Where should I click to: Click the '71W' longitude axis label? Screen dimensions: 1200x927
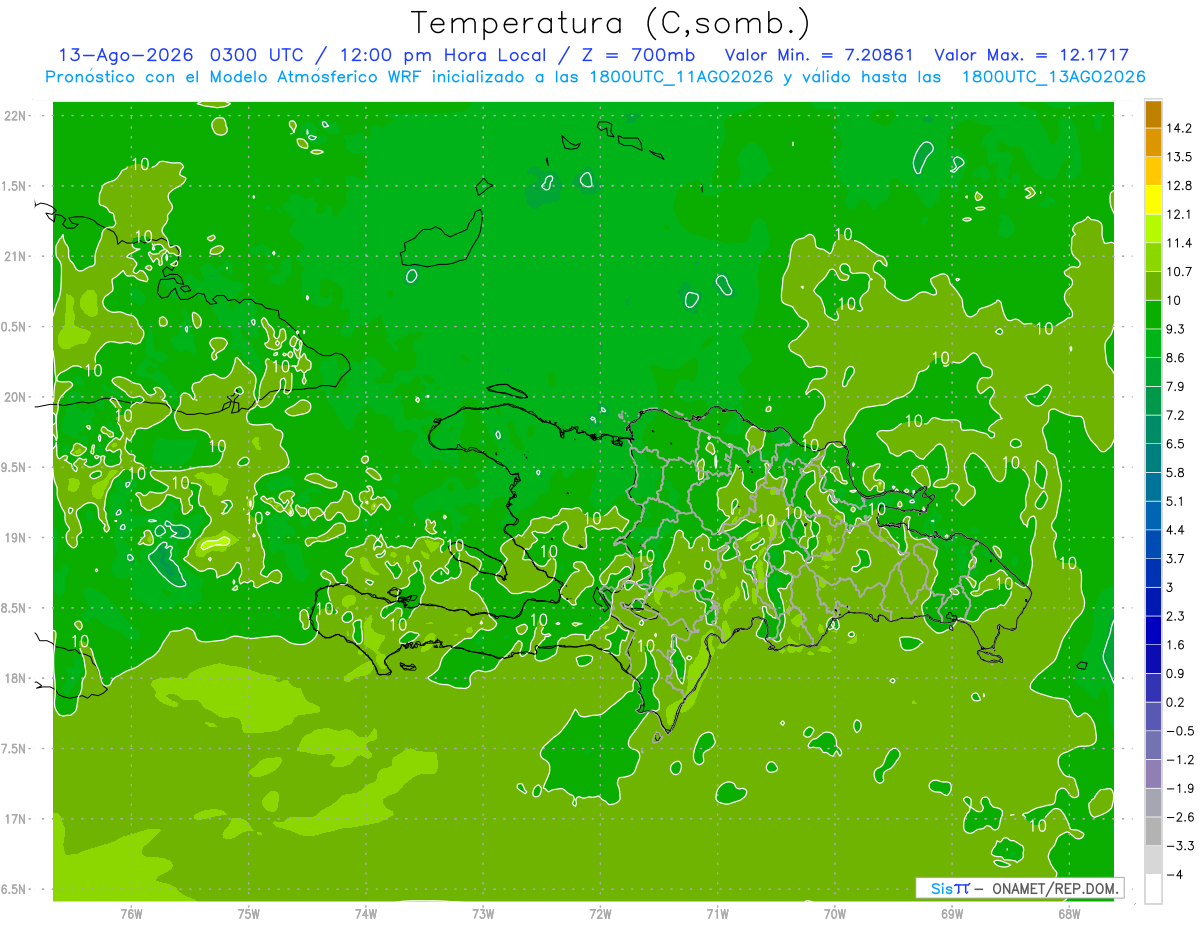[717, 913]
